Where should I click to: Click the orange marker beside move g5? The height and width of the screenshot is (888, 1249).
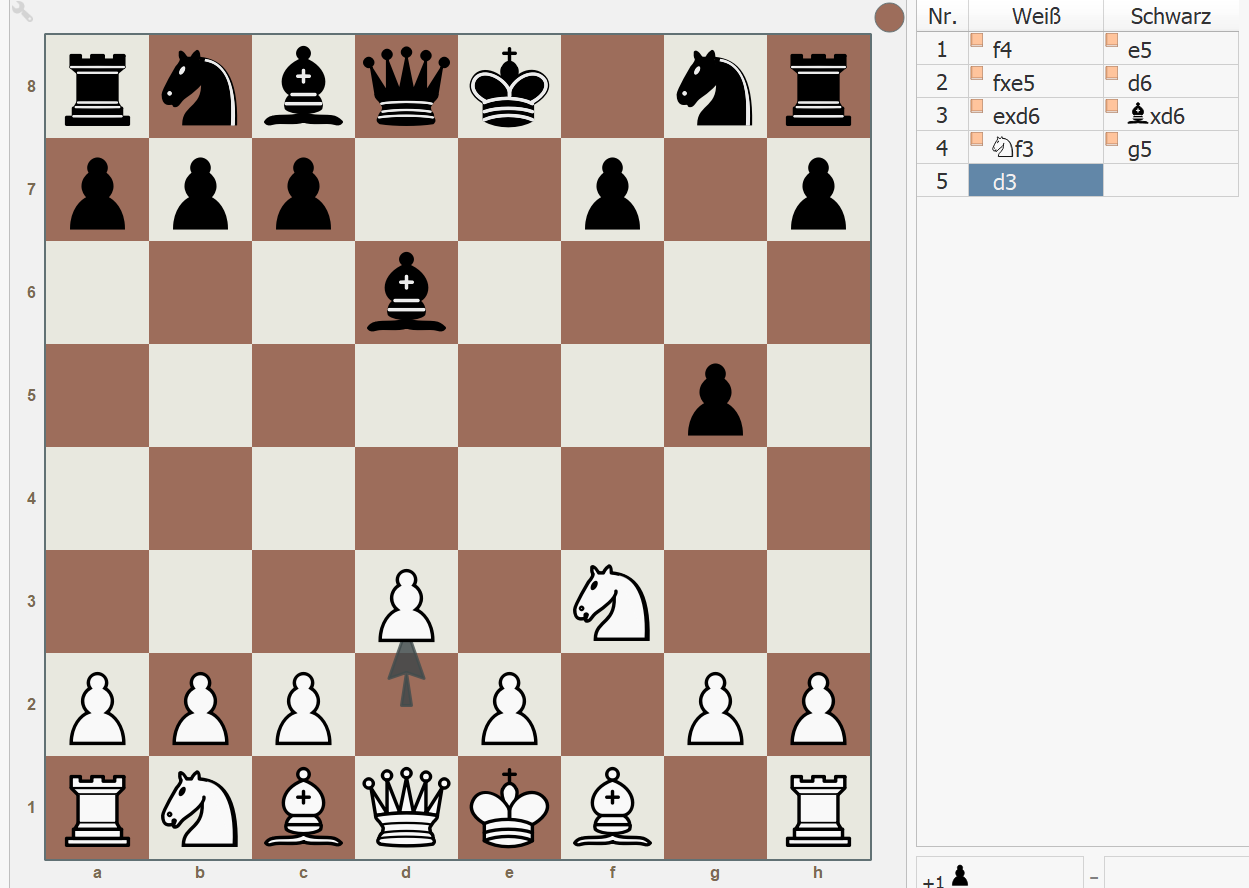tap(1111, 140)
